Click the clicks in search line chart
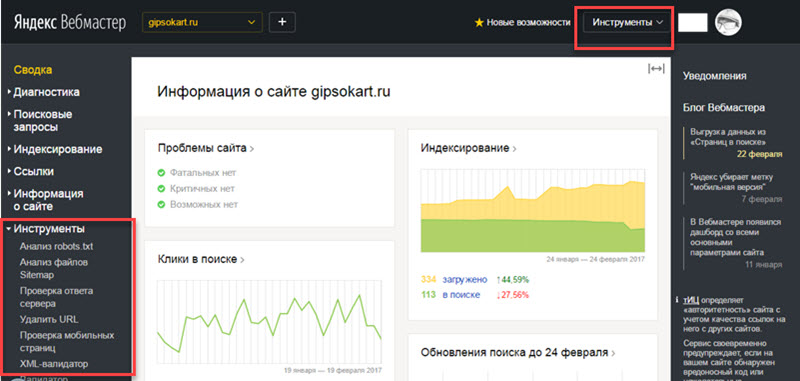Viewport: 800px width, 381px height. coord(269,322)
